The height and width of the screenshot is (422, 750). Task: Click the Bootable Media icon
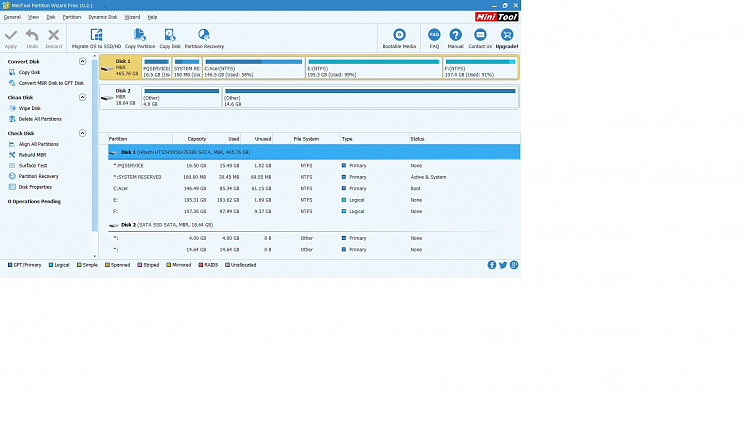pyautogui.click(x=399, y=35)
